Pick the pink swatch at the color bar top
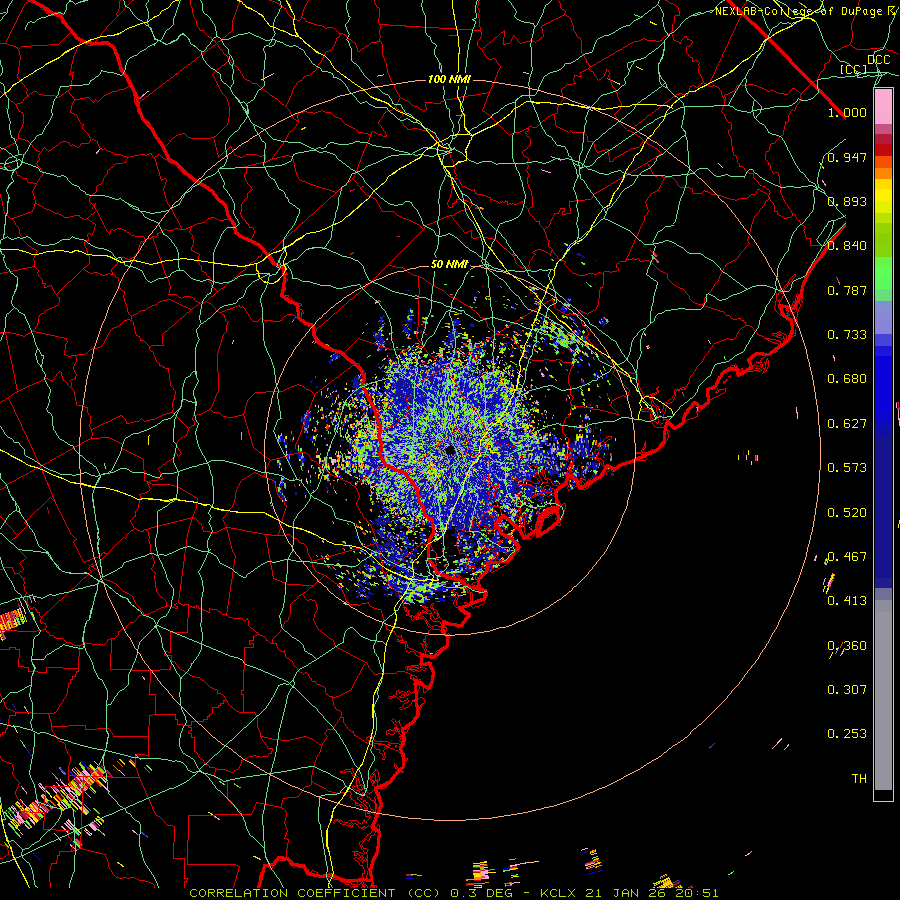The width and height of the screenshot is (900, 900). (883, 106)
